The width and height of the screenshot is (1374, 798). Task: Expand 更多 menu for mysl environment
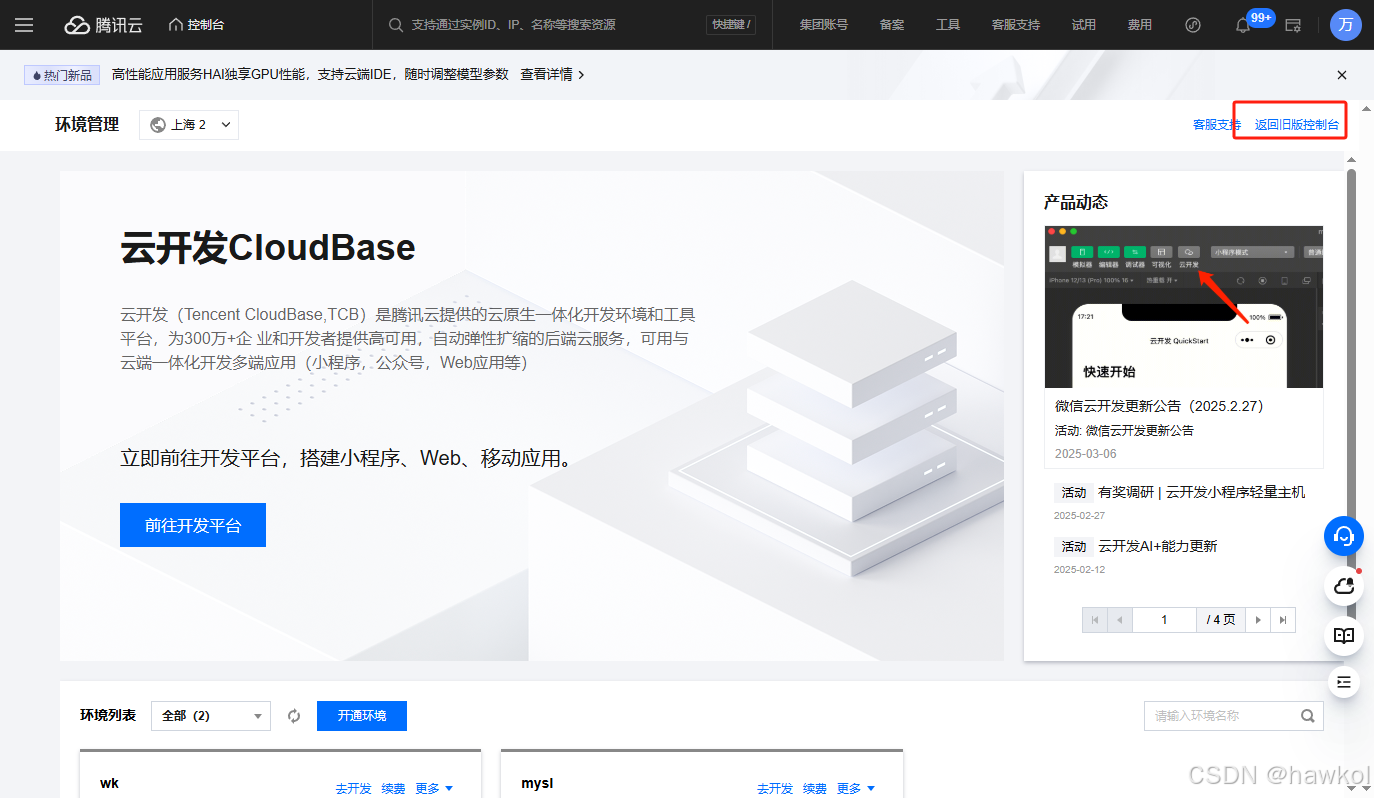(856, 789)
